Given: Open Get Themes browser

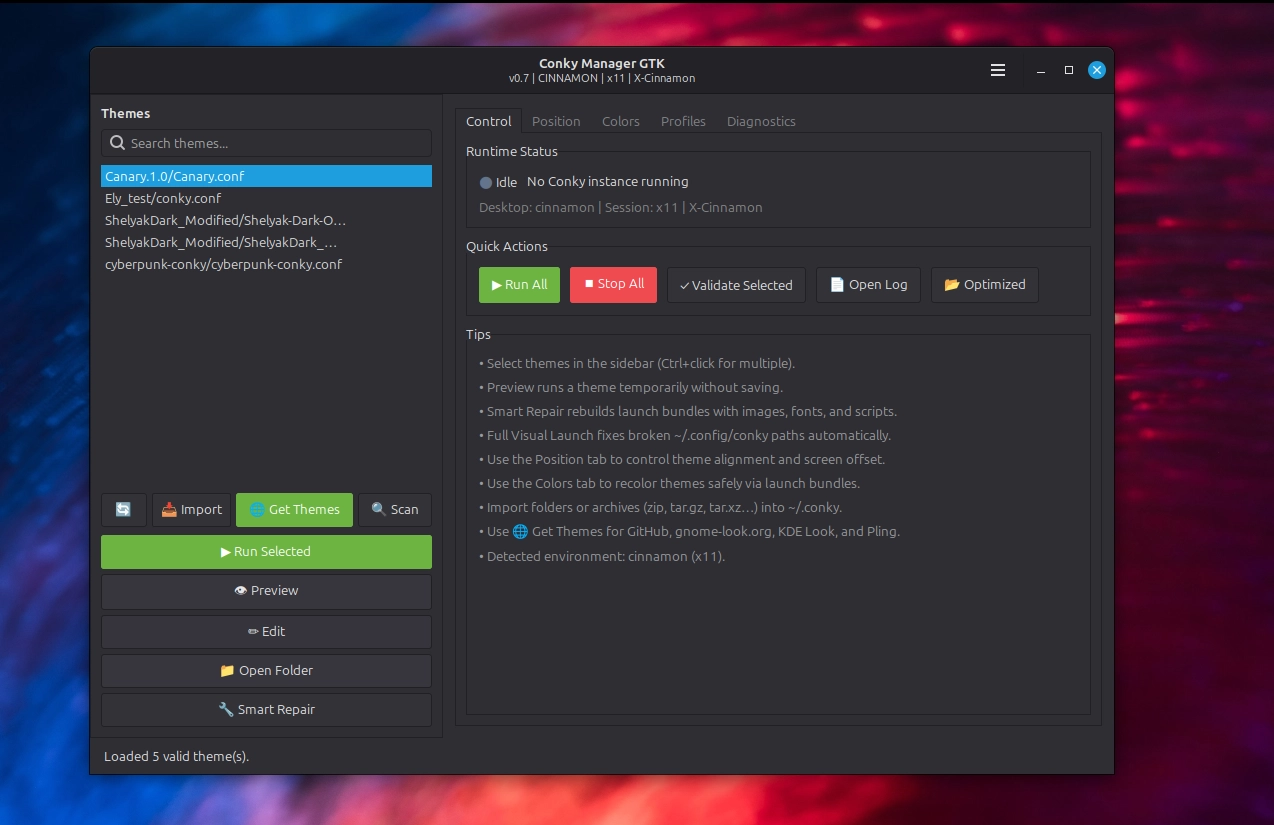Looking at the screenshot, I should tap(294, 510).
